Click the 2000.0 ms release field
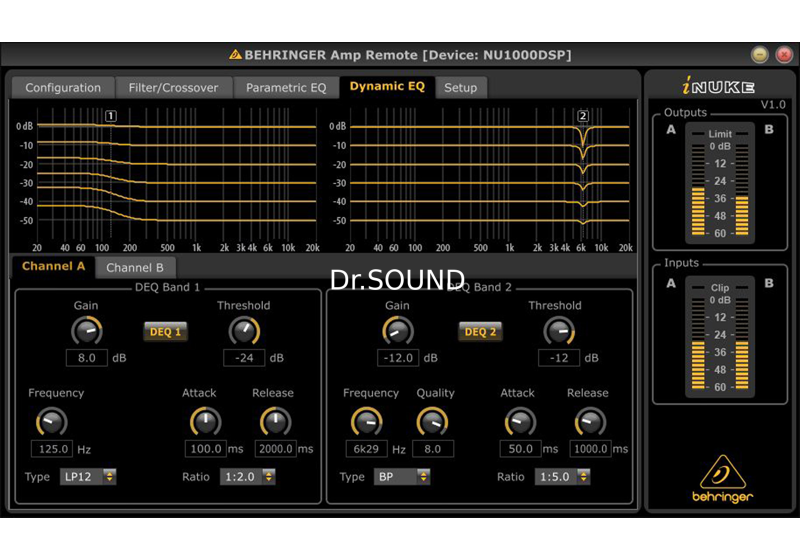The image size is (800, 560). [x=276, y=449]
